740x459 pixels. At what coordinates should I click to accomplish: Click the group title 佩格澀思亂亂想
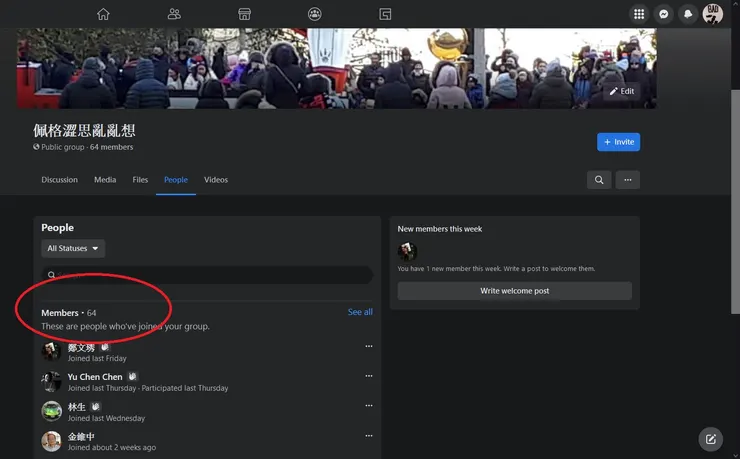(84, 130)
